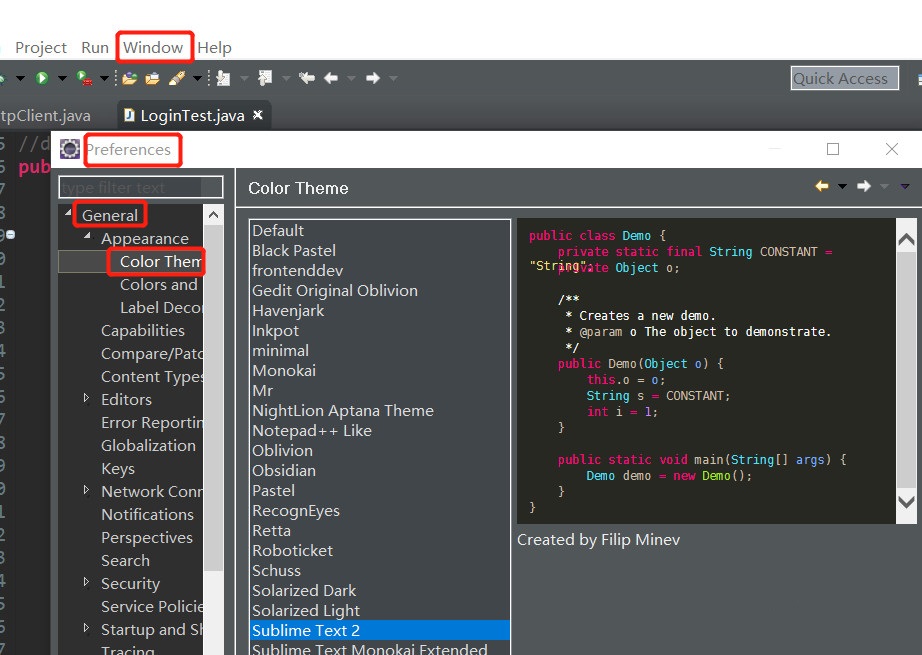Select Color Theme in preferences tree
The height and width of the screenshot is (655, 922).
[x=161, y=262]
